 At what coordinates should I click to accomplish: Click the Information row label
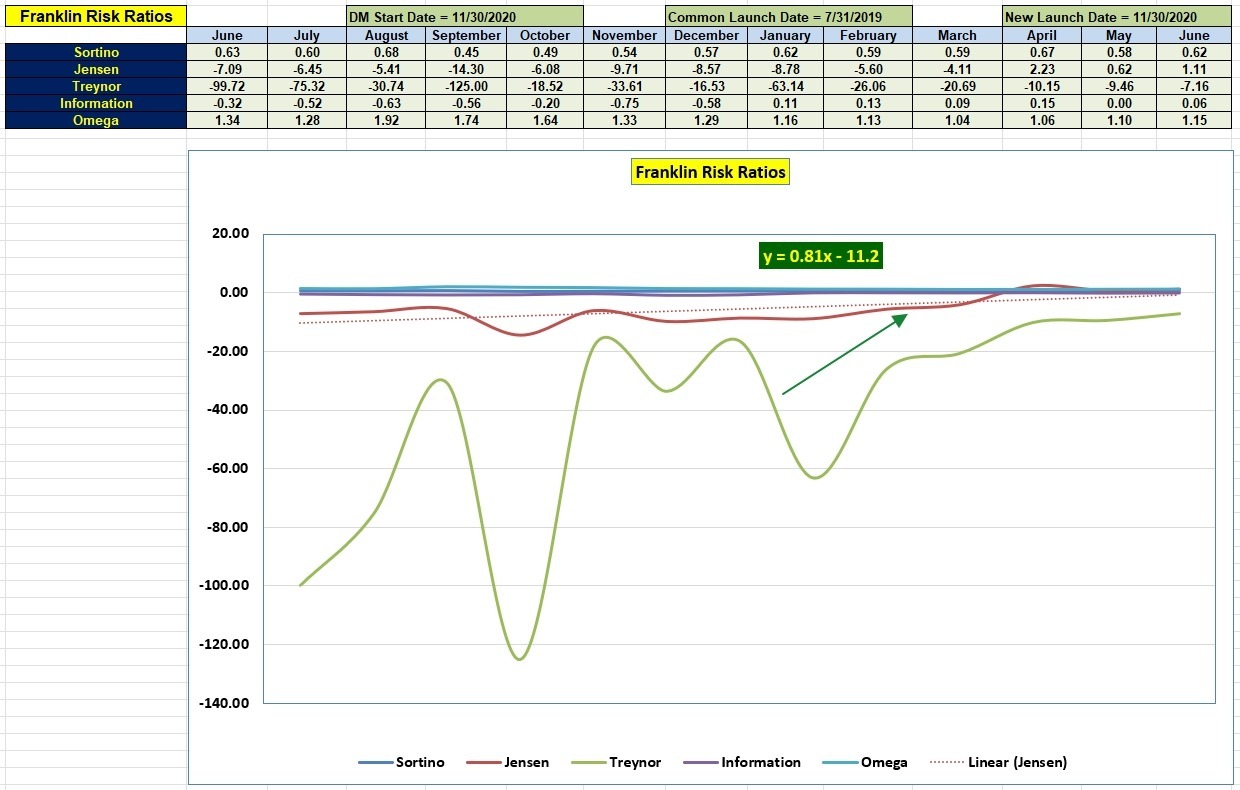[x=96, y=103]
